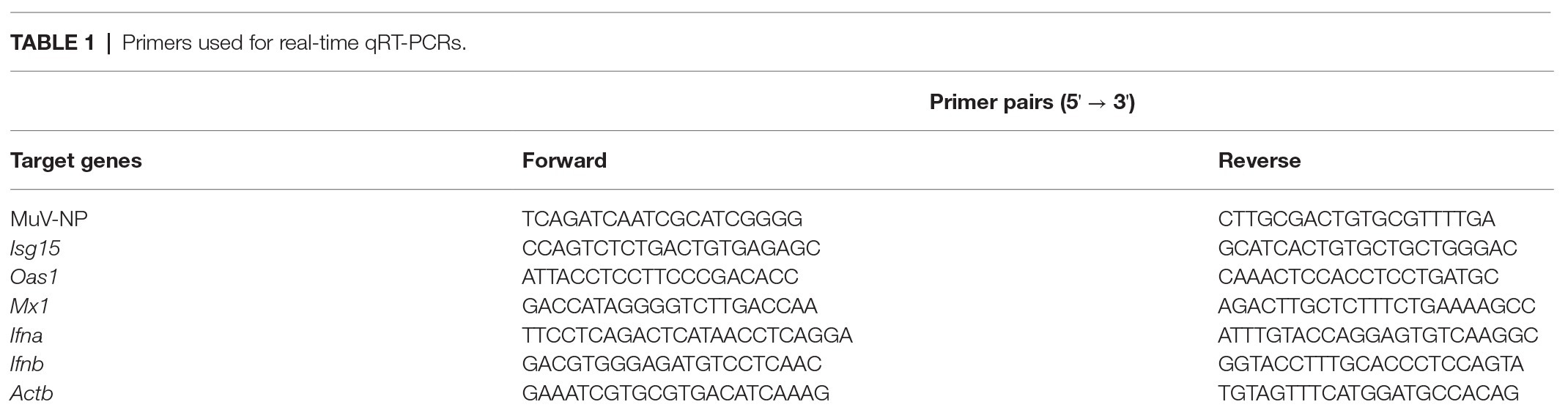Click the MuV-NP gene name
Image resolution: width=1568 pixels, height=410 pixels.
pos(49,219)
